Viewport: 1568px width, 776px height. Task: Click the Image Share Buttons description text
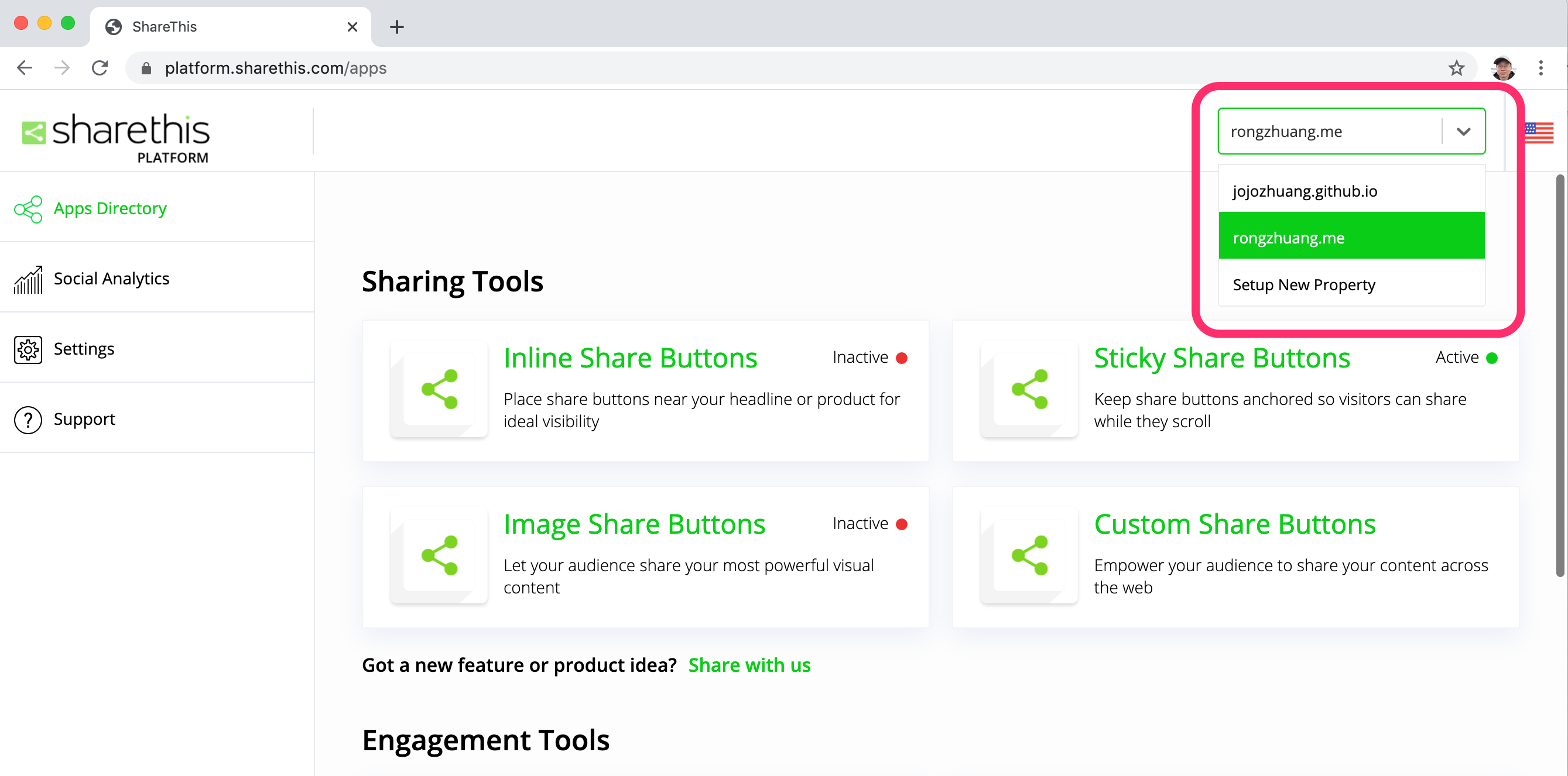coord(689,577)
